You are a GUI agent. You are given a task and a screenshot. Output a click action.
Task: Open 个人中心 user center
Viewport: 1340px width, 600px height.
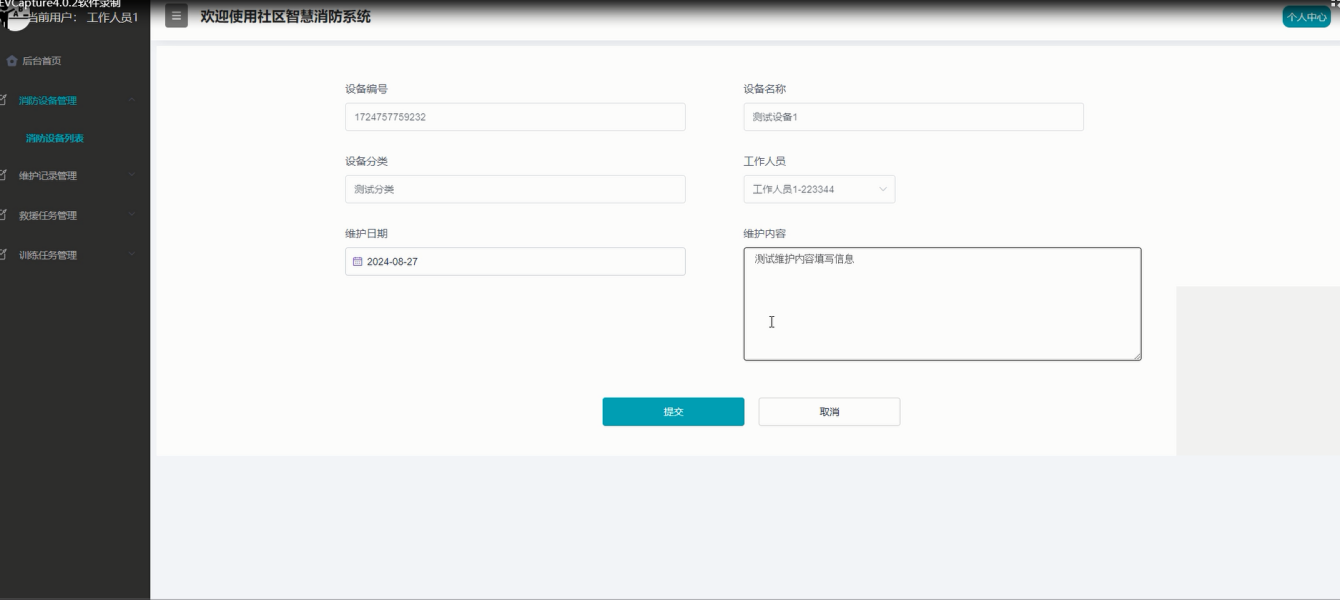tap(1306, 17)
